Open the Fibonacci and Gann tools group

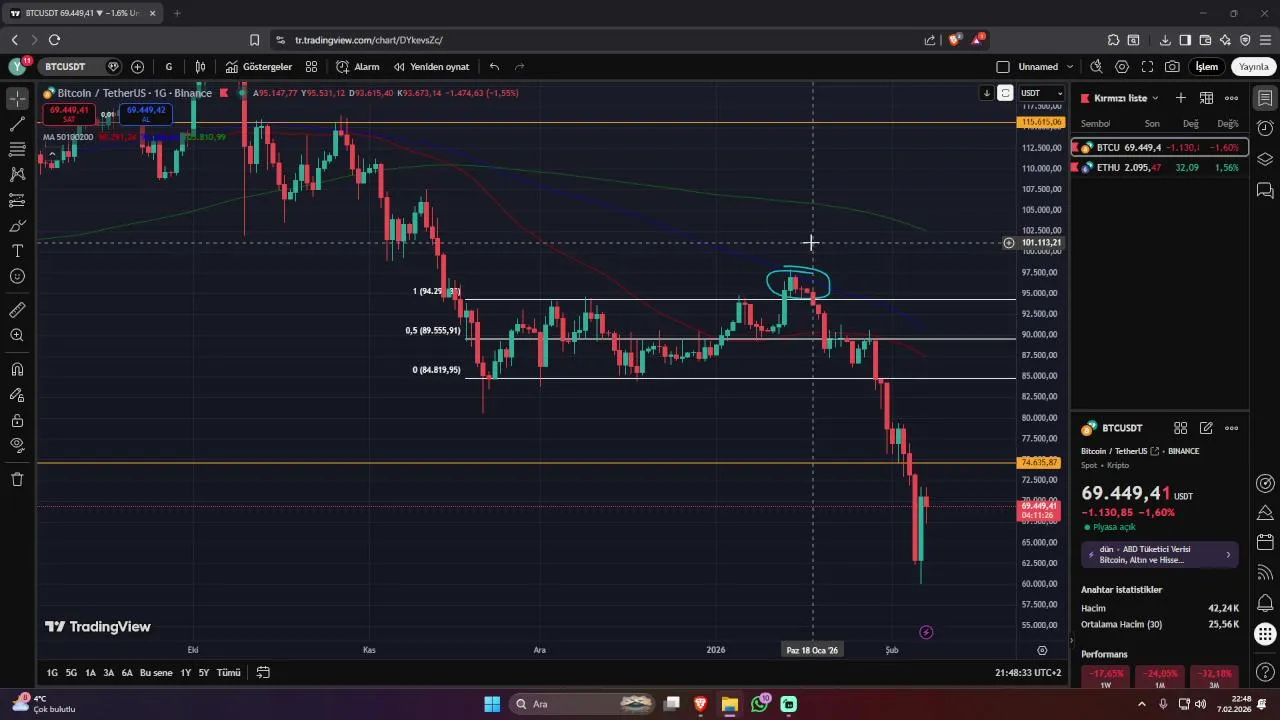click(x=17, y=149)
